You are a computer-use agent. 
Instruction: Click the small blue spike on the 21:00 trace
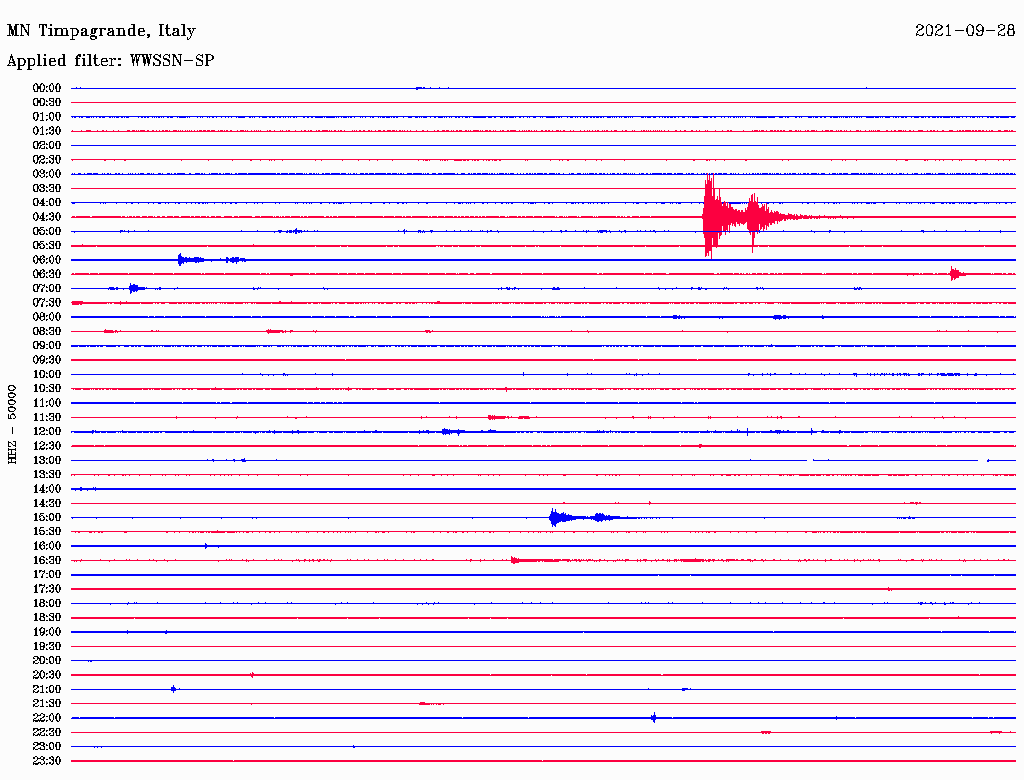point(174,689)
